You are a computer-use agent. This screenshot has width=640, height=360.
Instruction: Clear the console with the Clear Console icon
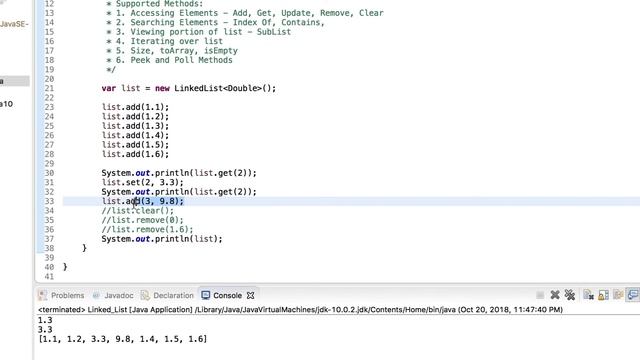pos(588,295)
